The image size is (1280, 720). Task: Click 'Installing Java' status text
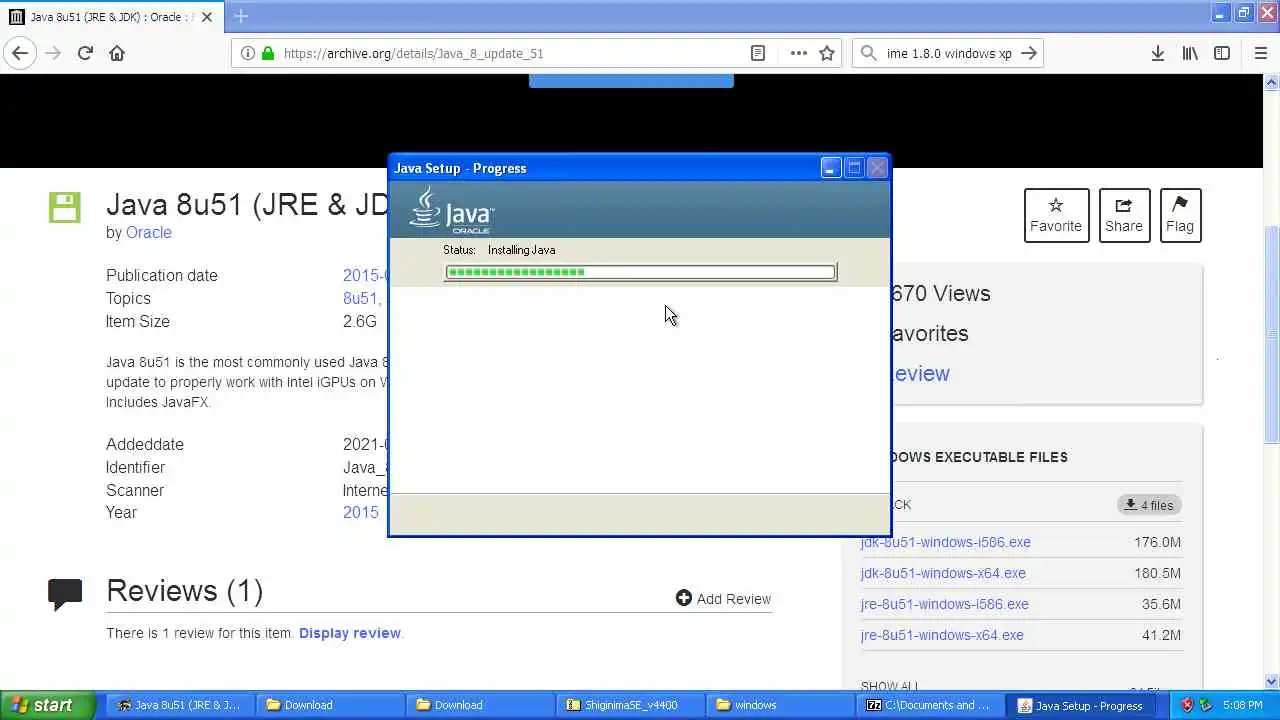[x=521, y=250]
